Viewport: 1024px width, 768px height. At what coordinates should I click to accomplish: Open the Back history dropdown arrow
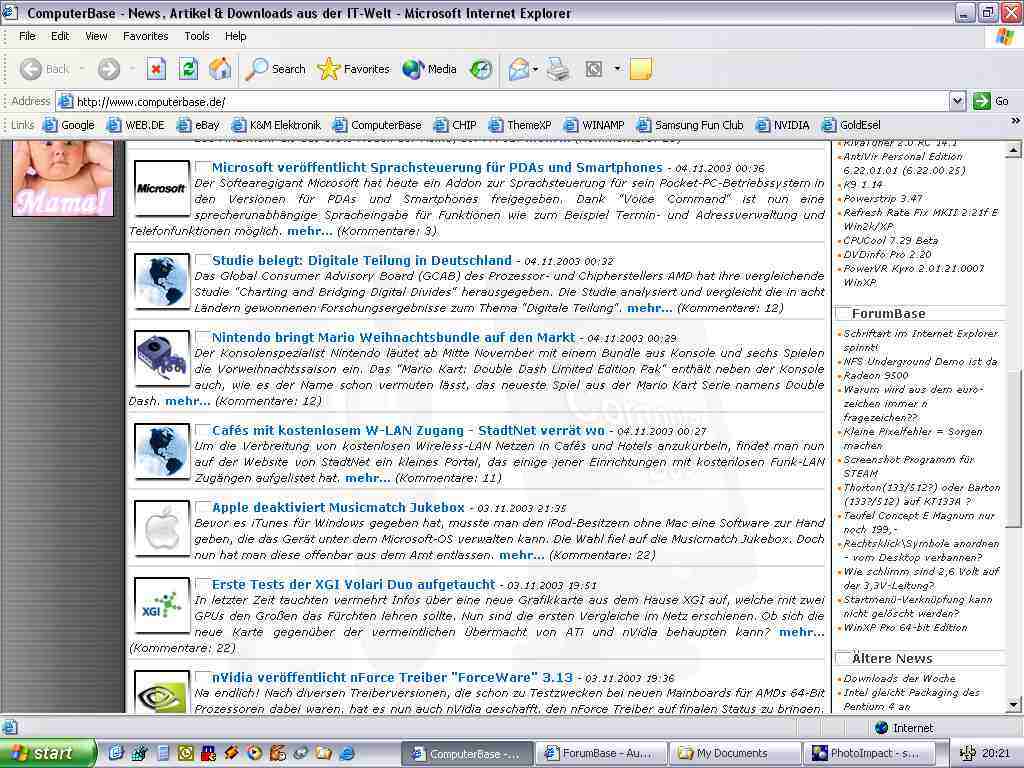(82, 69)
